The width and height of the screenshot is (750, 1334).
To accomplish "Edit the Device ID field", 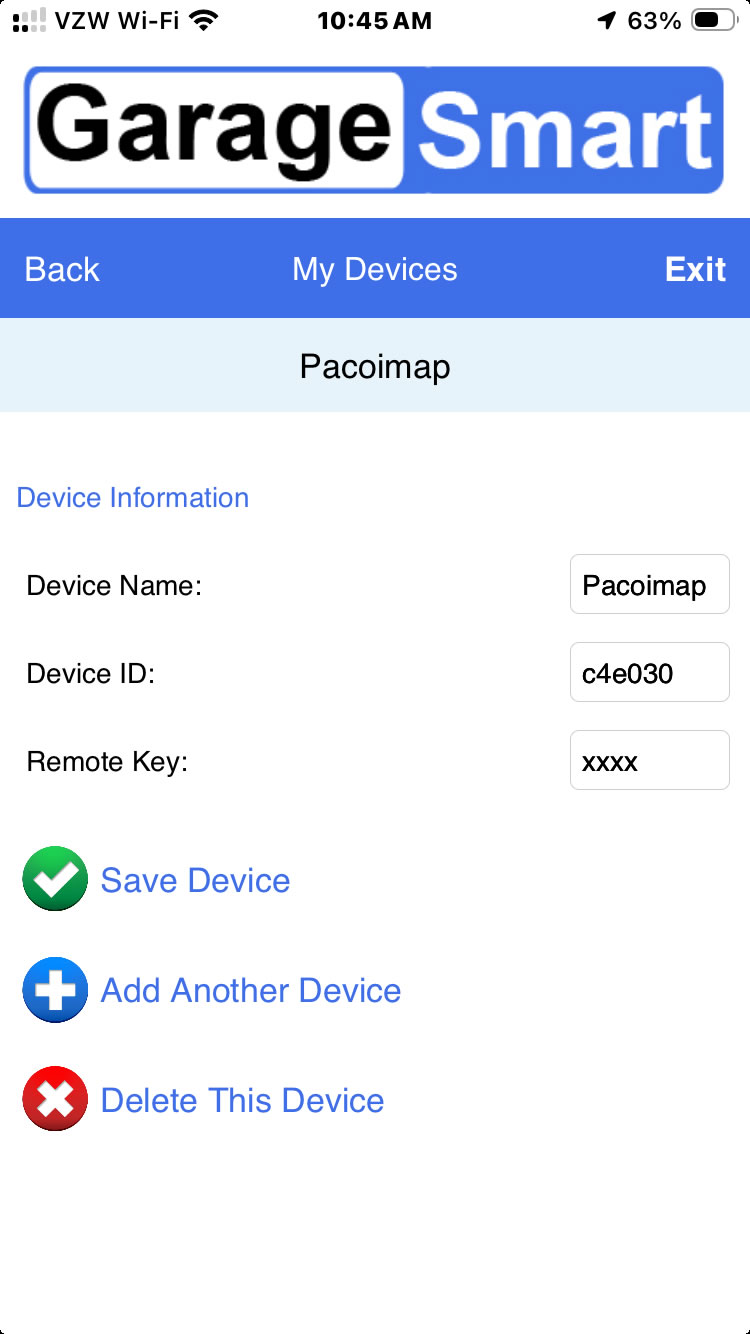I will point(649,673).
